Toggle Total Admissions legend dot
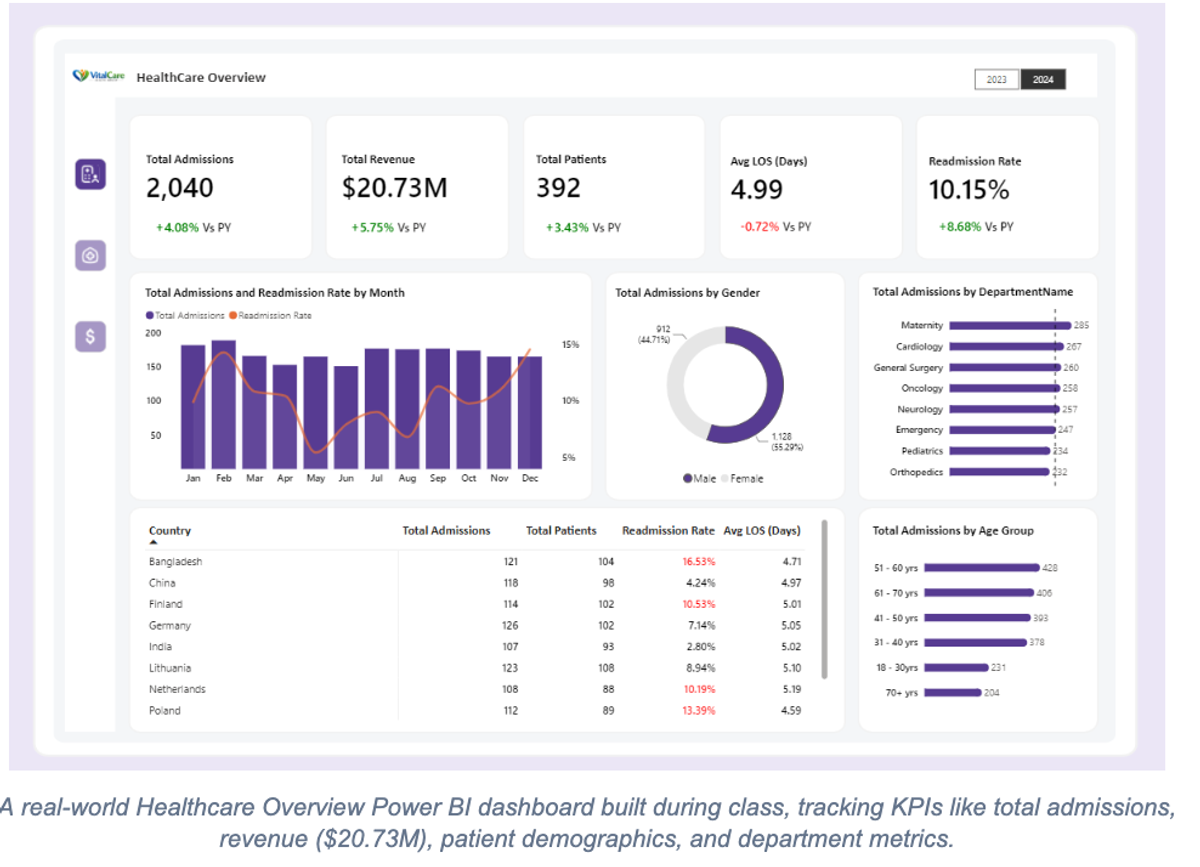Viewport: 1200px width, 867px height. [150, 315]
